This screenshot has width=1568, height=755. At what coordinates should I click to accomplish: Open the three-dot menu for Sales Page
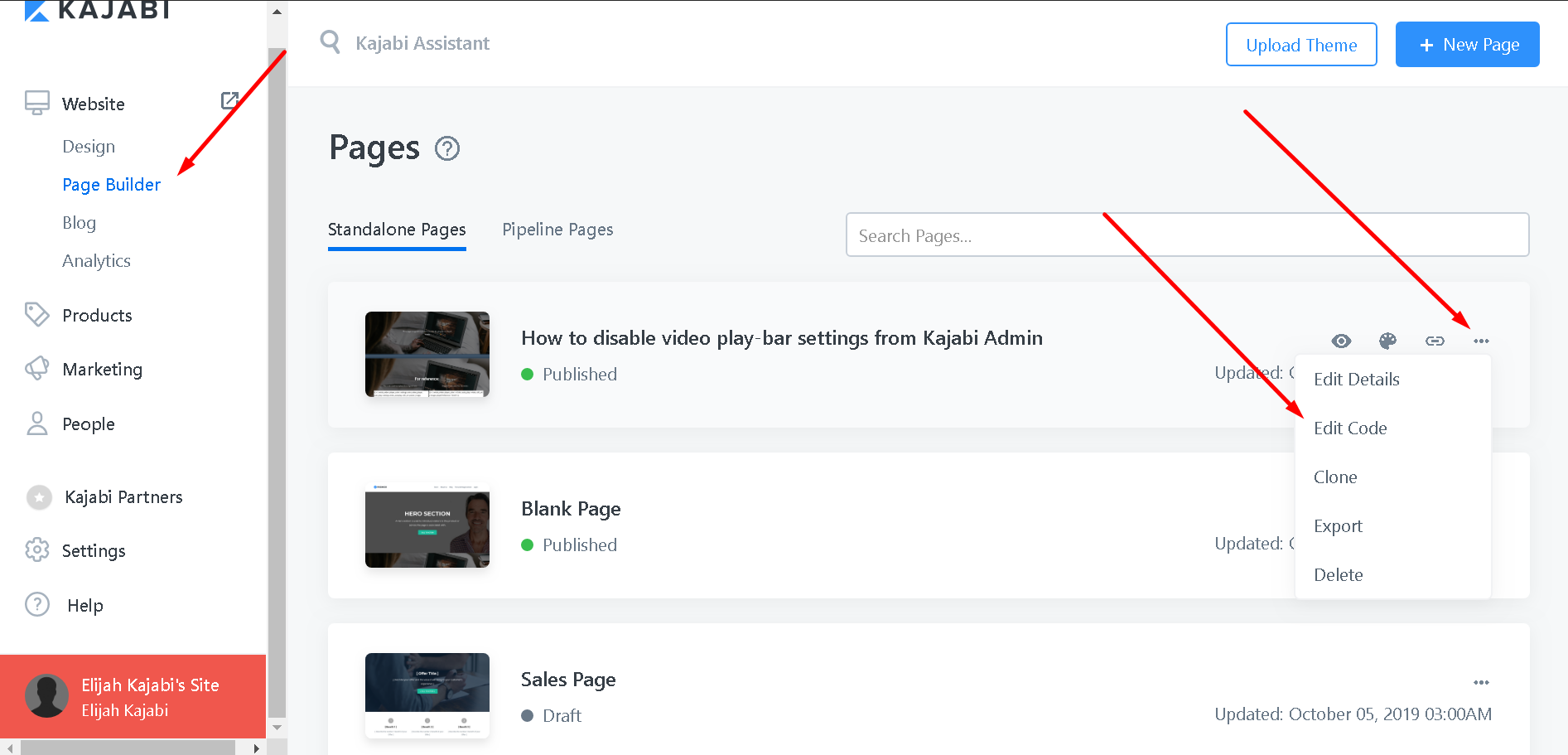point(1481,682)
